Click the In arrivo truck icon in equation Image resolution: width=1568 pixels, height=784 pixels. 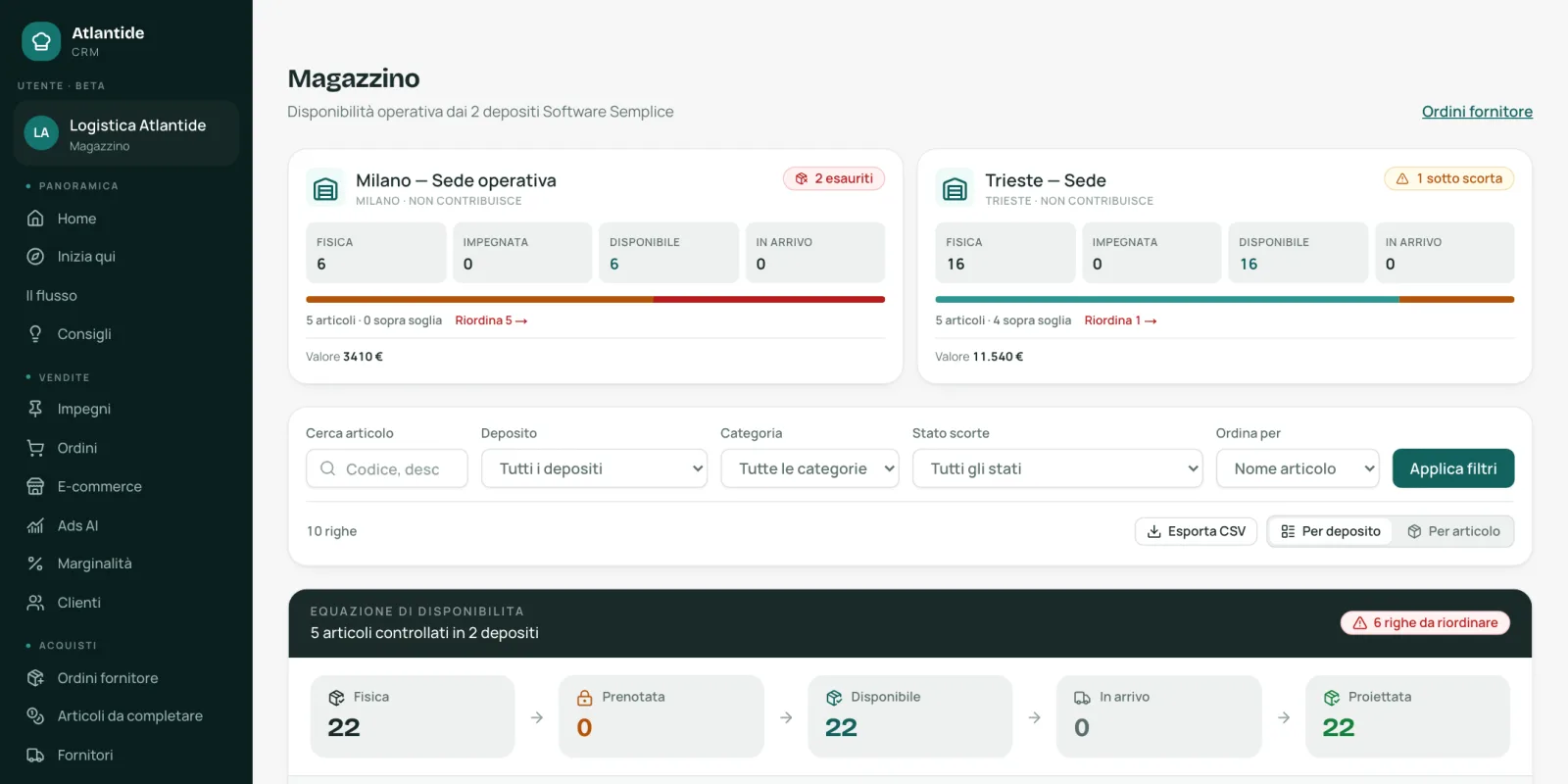[x=1082, y=698]
